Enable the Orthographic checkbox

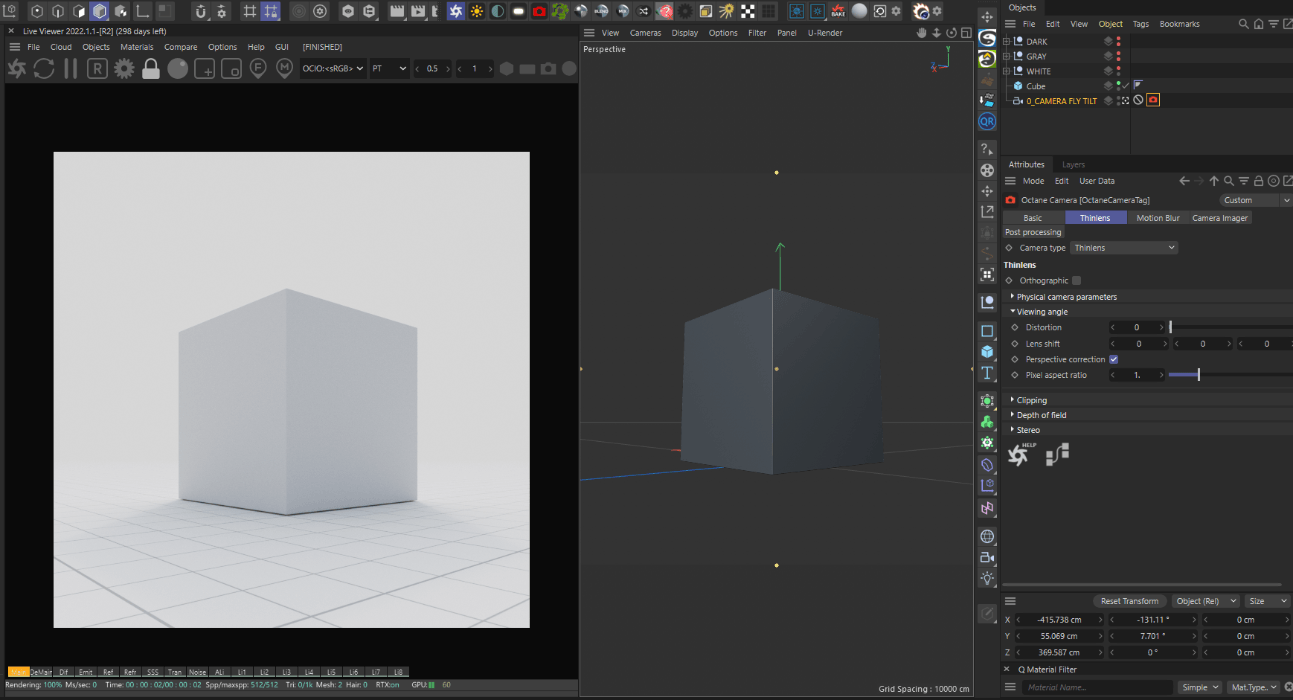pos(1076,281)
